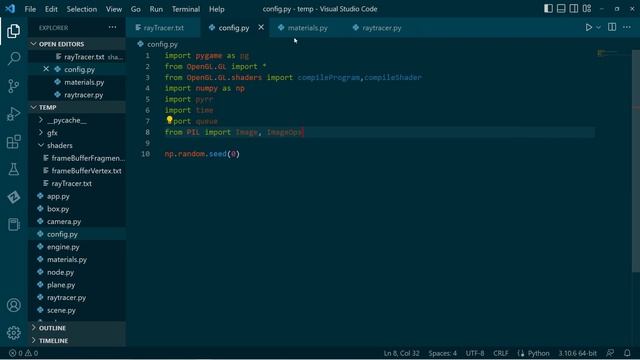
Task: Collapse the TEMP folder section
Action: 77,107
